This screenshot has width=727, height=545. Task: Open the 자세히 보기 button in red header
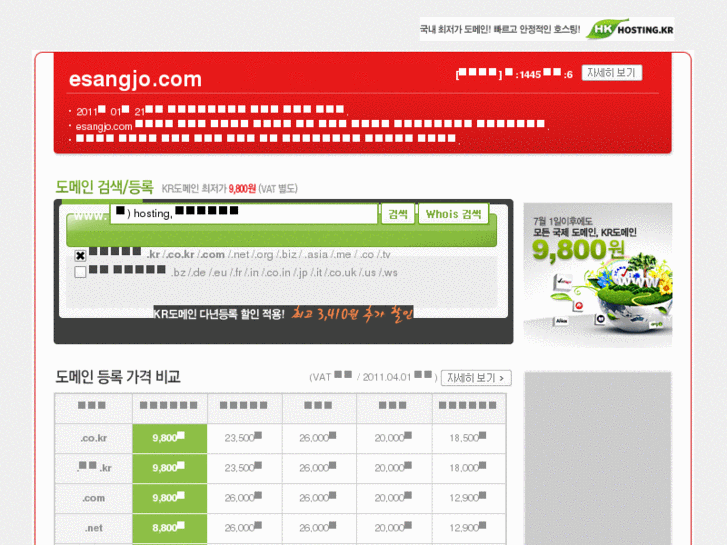(612, 73)
